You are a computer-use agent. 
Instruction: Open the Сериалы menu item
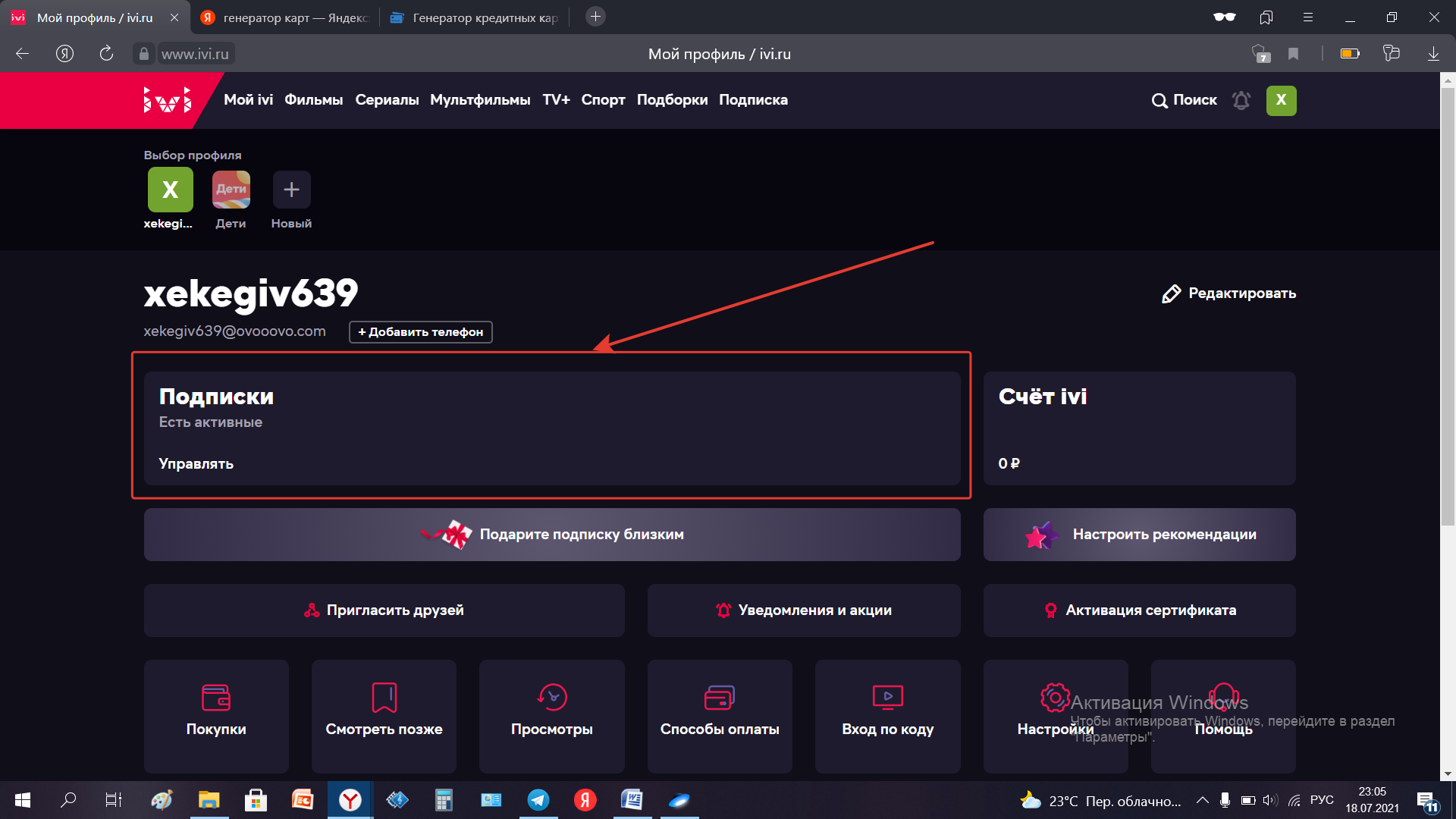pyautogui.click(x=387, y=100)
